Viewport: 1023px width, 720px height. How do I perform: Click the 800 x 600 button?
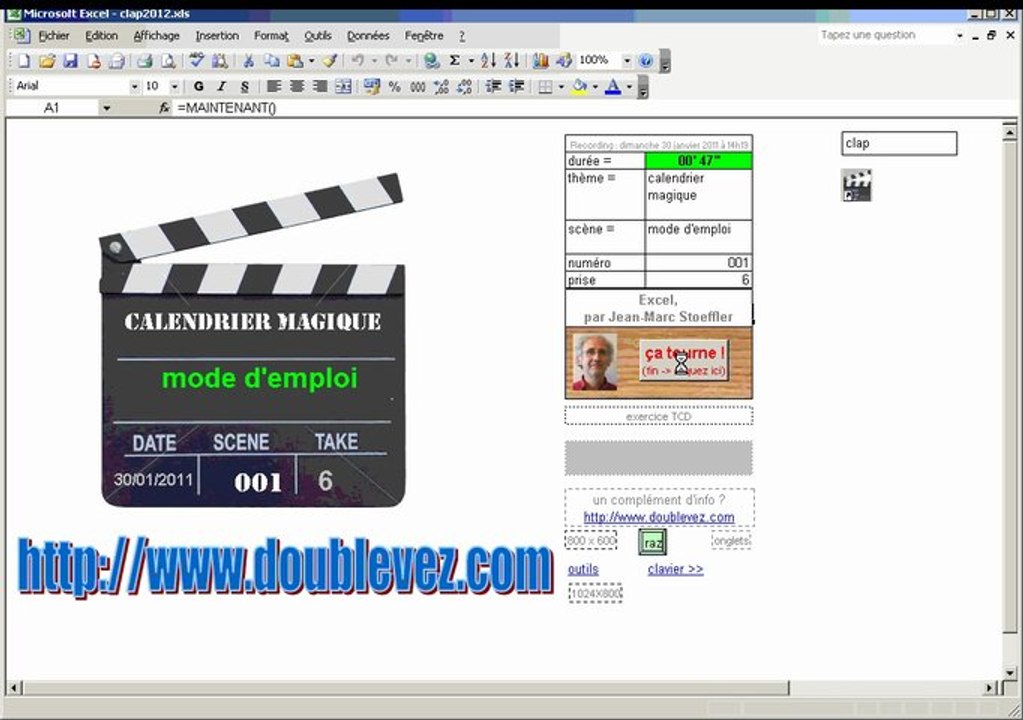(590, 541)
